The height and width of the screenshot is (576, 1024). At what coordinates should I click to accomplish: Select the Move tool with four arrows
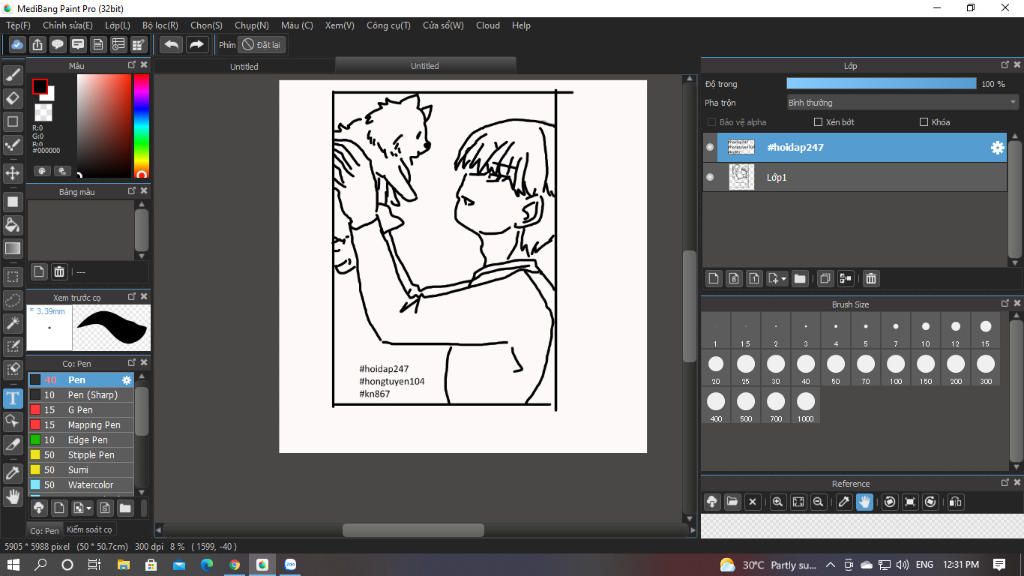[12, 173]
